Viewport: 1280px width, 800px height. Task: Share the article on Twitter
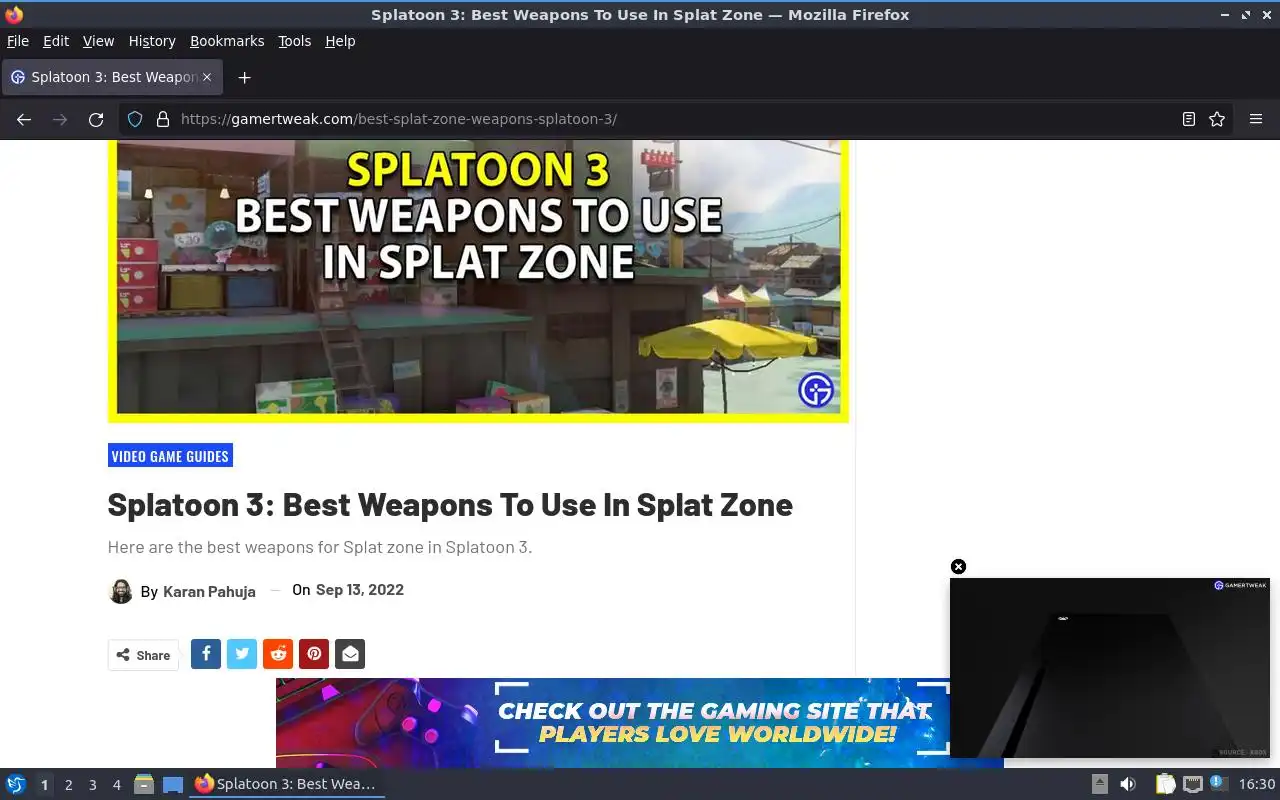242,654
